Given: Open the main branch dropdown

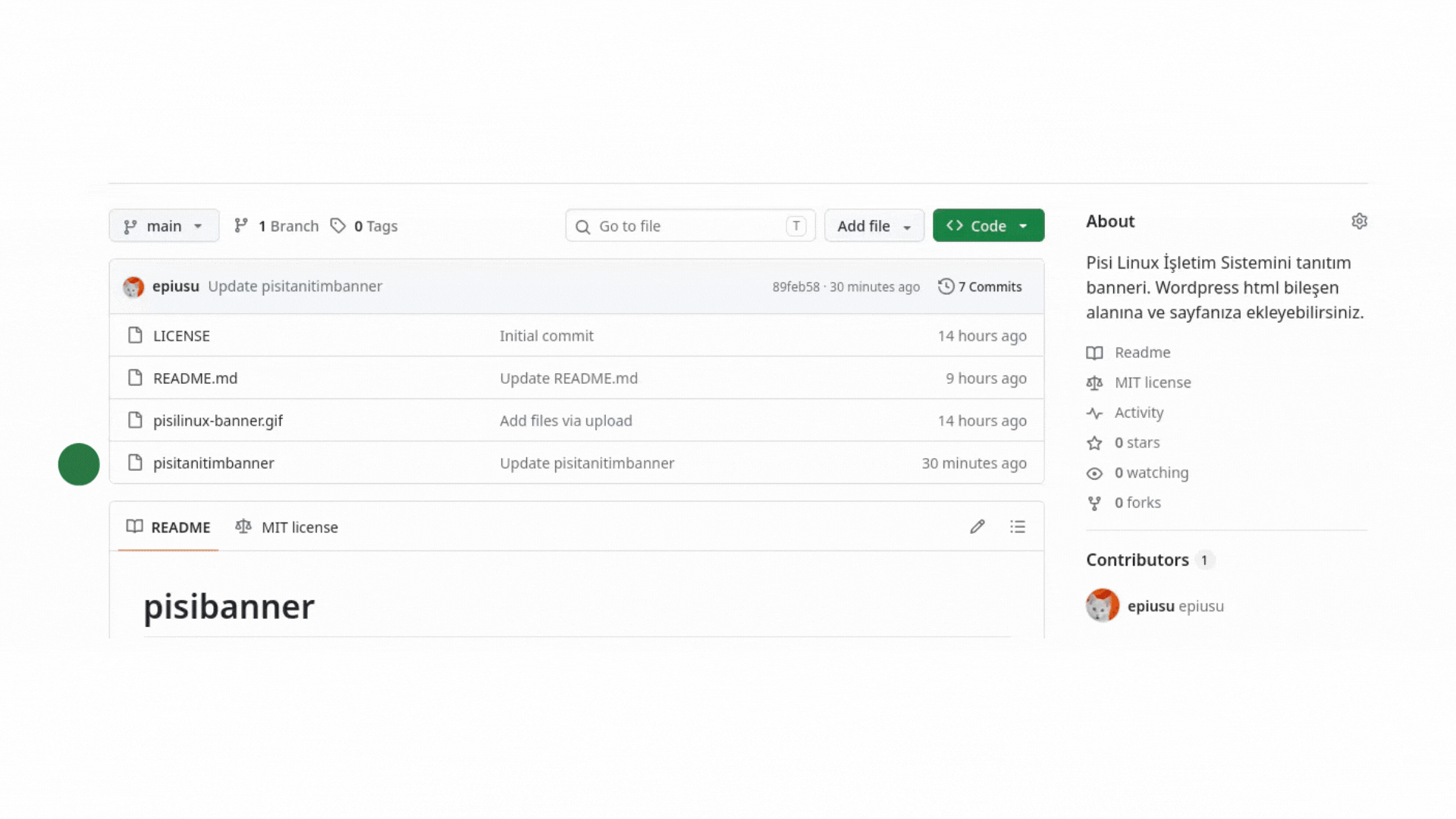Looking at the screenshot, I should click(164, 226).
